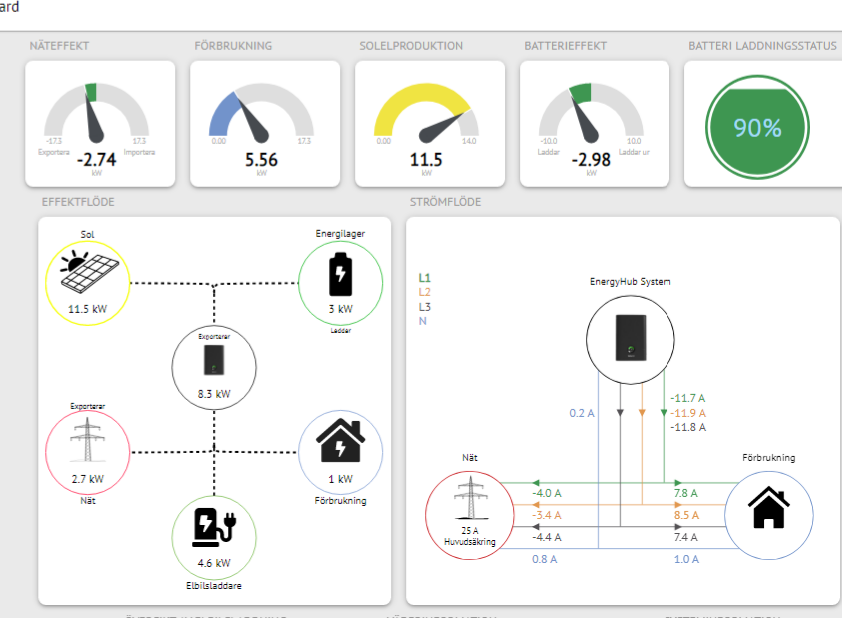Image resolution: width=842 pixels, height=618 pixels.
Task: Click the L2 phase legend label
Action: [x=425, y=291]
